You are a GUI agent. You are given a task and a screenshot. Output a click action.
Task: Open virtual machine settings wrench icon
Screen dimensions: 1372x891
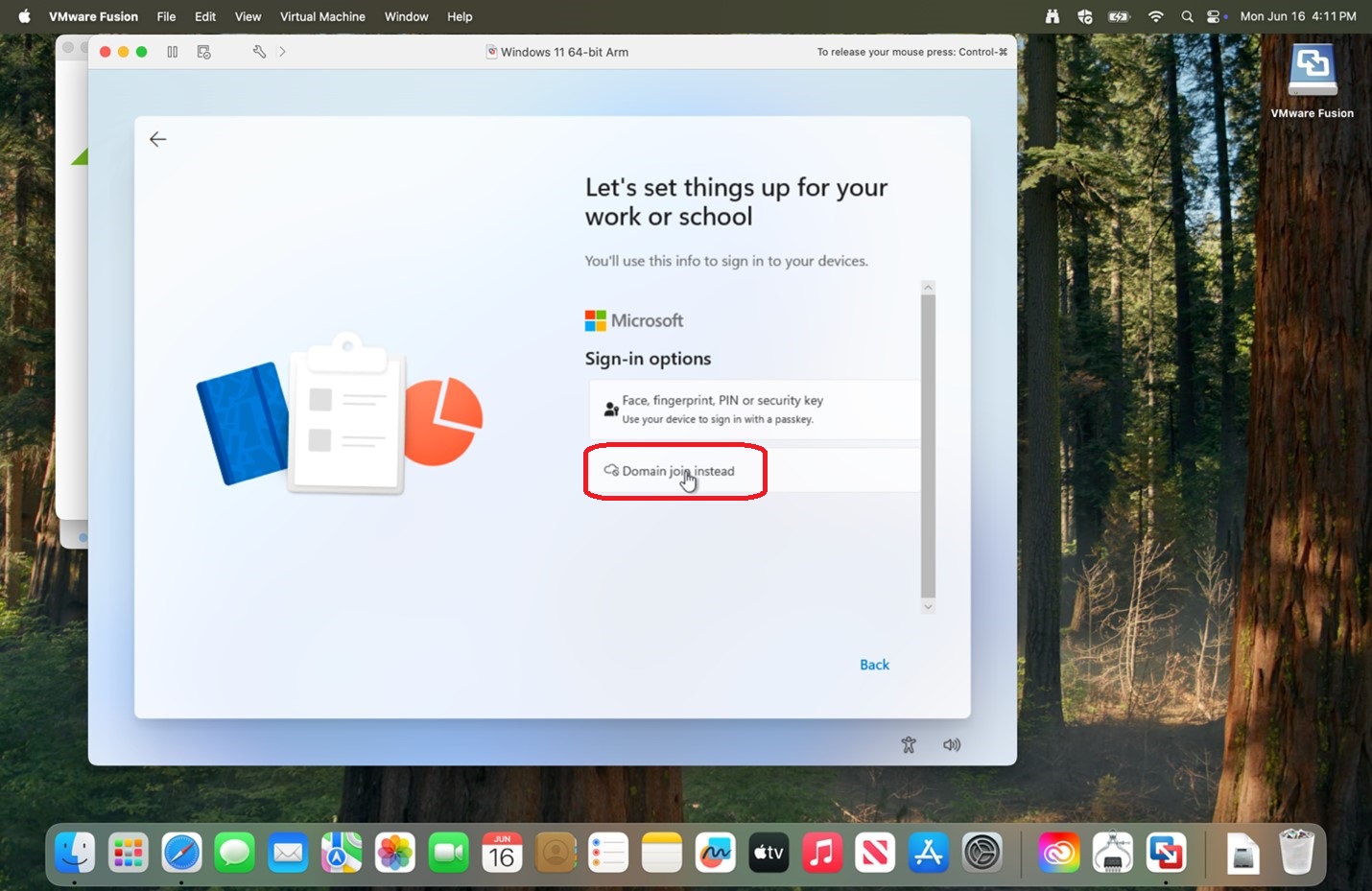point(259,52)
